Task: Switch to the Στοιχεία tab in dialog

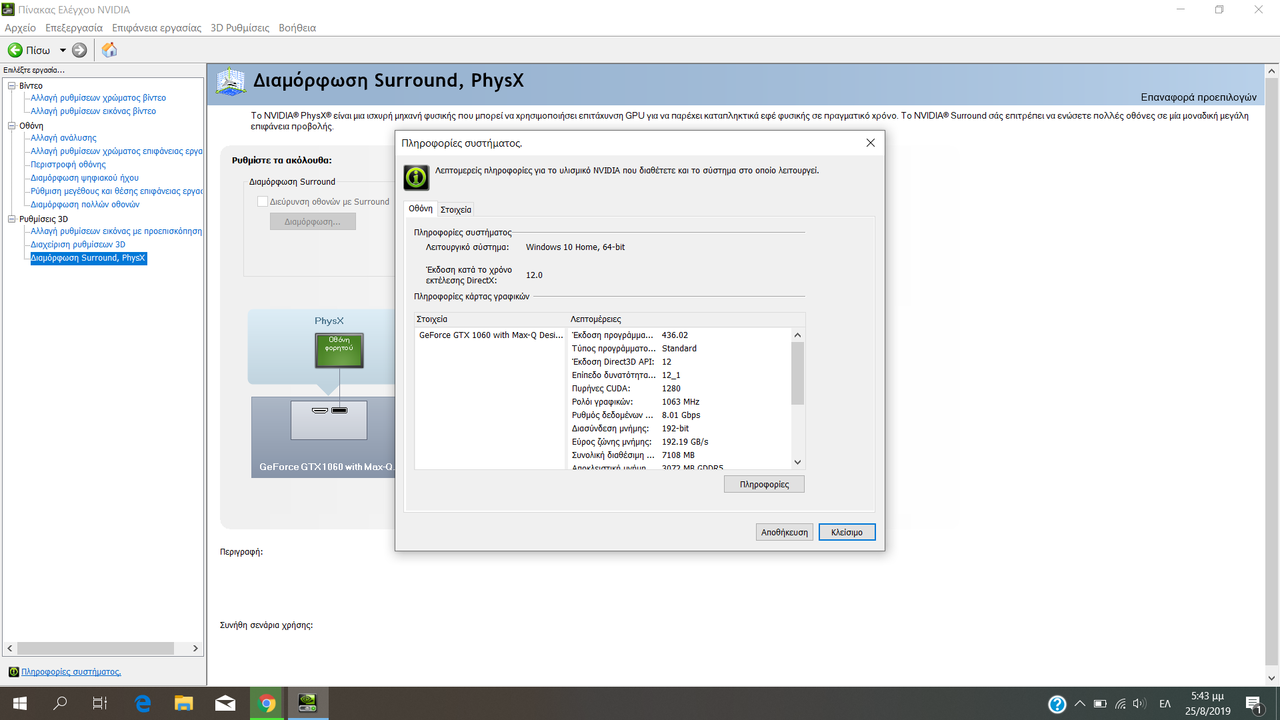Action: tap(456, 209)
